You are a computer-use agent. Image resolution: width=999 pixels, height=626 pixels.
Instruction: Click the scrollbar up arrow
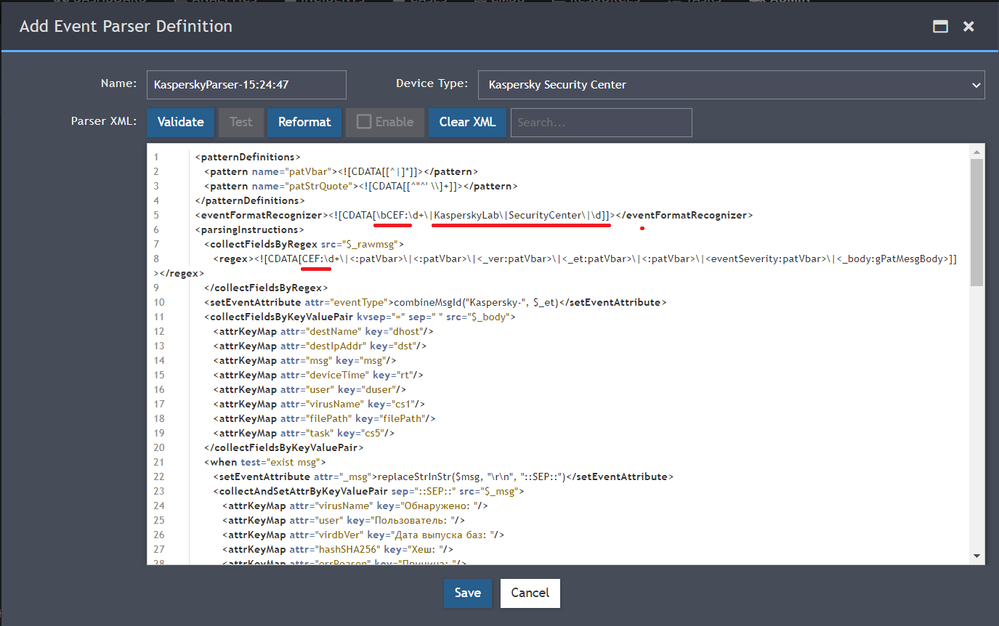[x=977, y=152]
